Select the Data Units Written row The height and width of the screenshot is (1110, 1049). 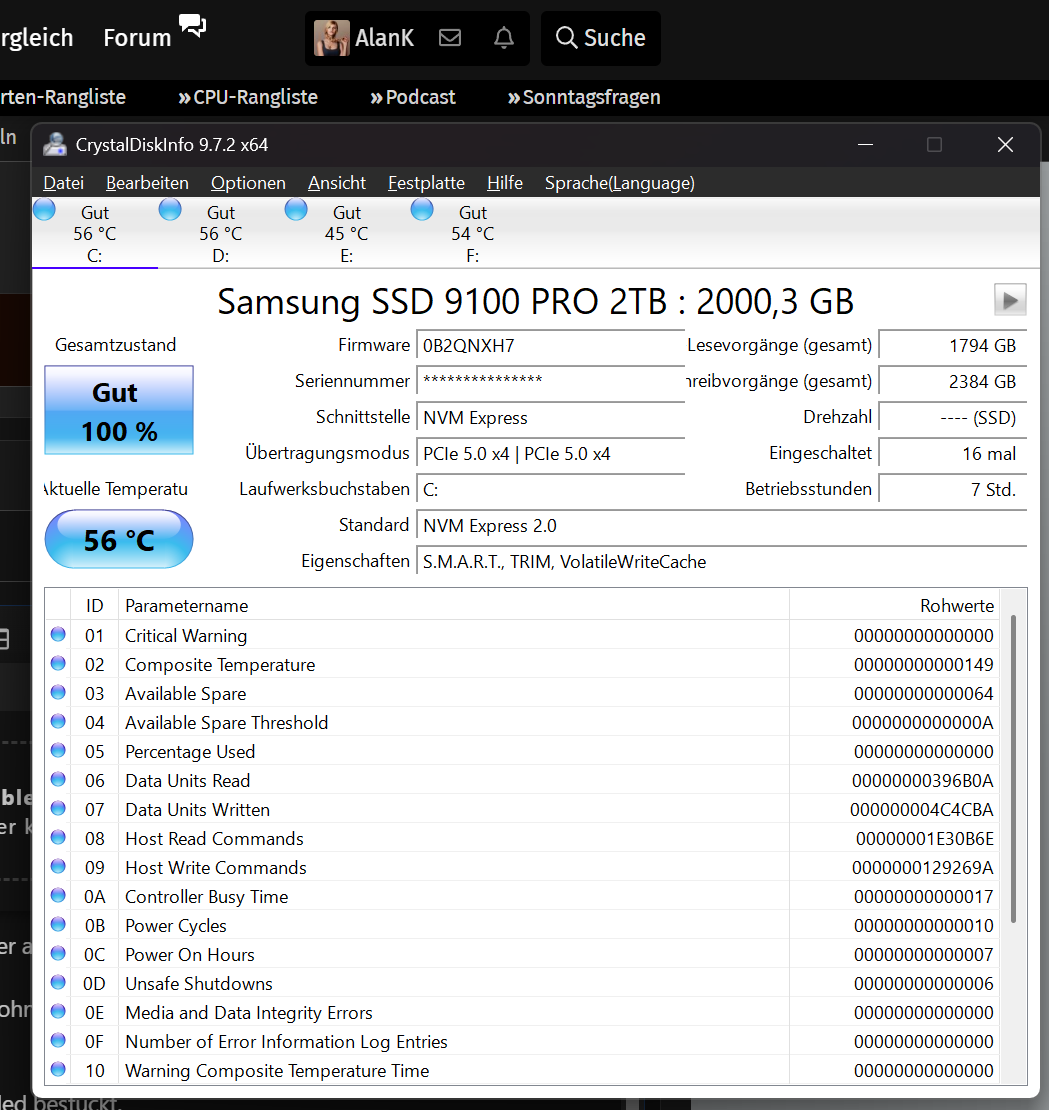coord(522,810)
